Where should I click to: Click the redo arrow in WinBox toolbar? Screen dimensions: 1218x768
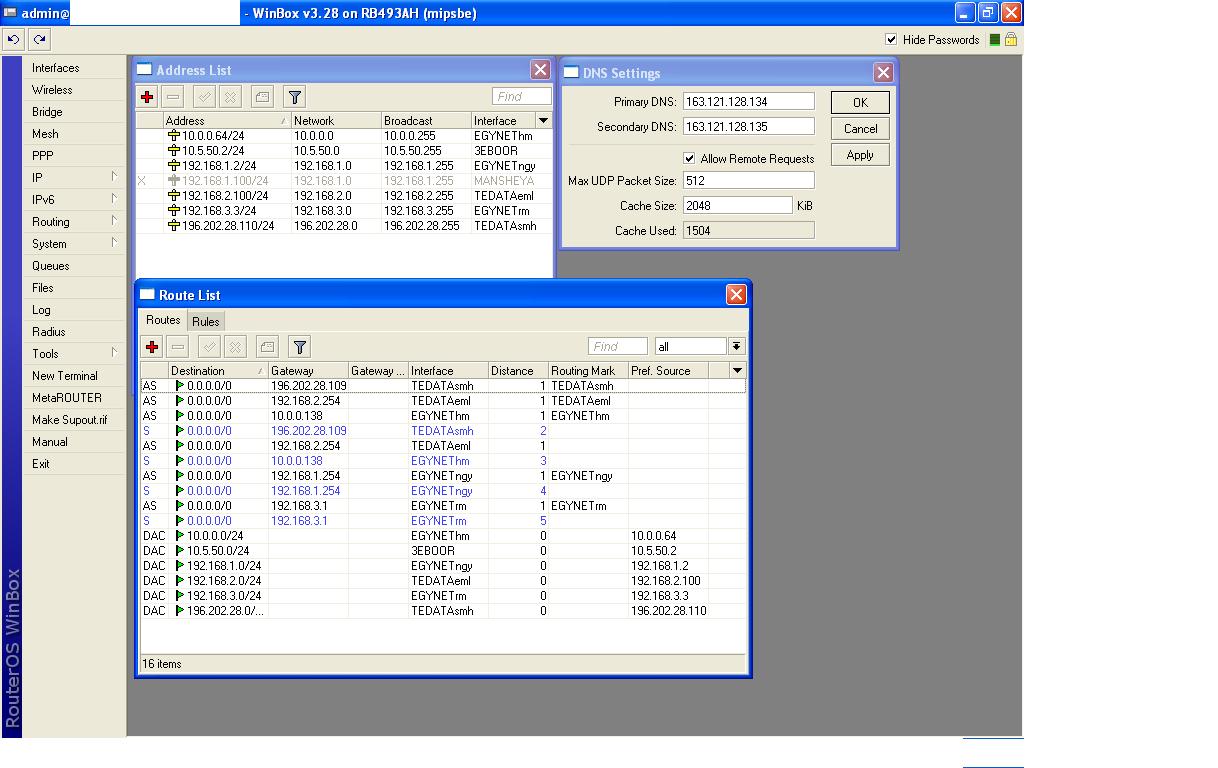[x=39, y=39]
